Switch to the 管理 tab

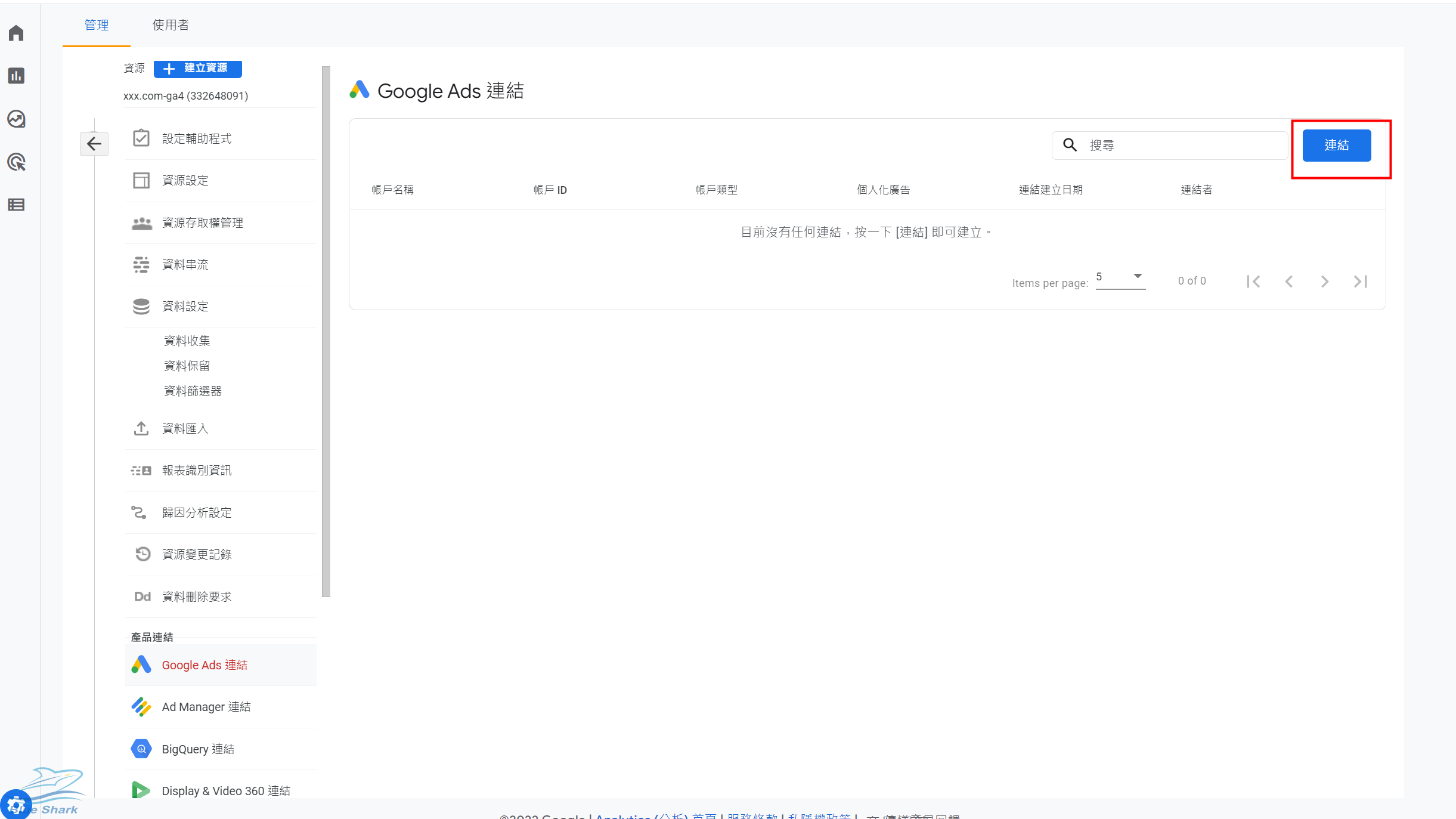97,25
